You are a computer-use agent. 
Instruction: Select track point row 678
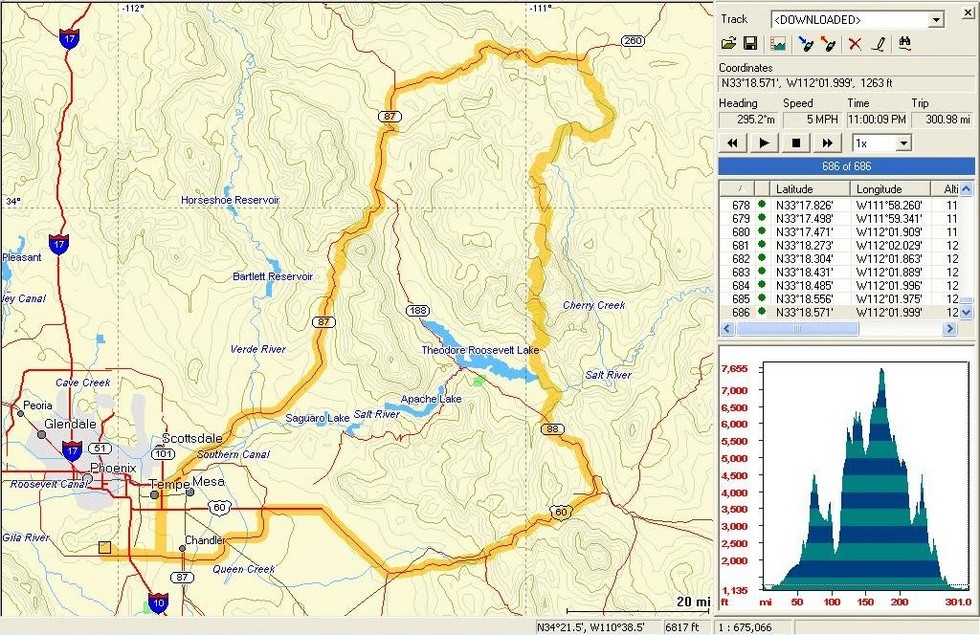pyautogui.click(x=839, y=205)
